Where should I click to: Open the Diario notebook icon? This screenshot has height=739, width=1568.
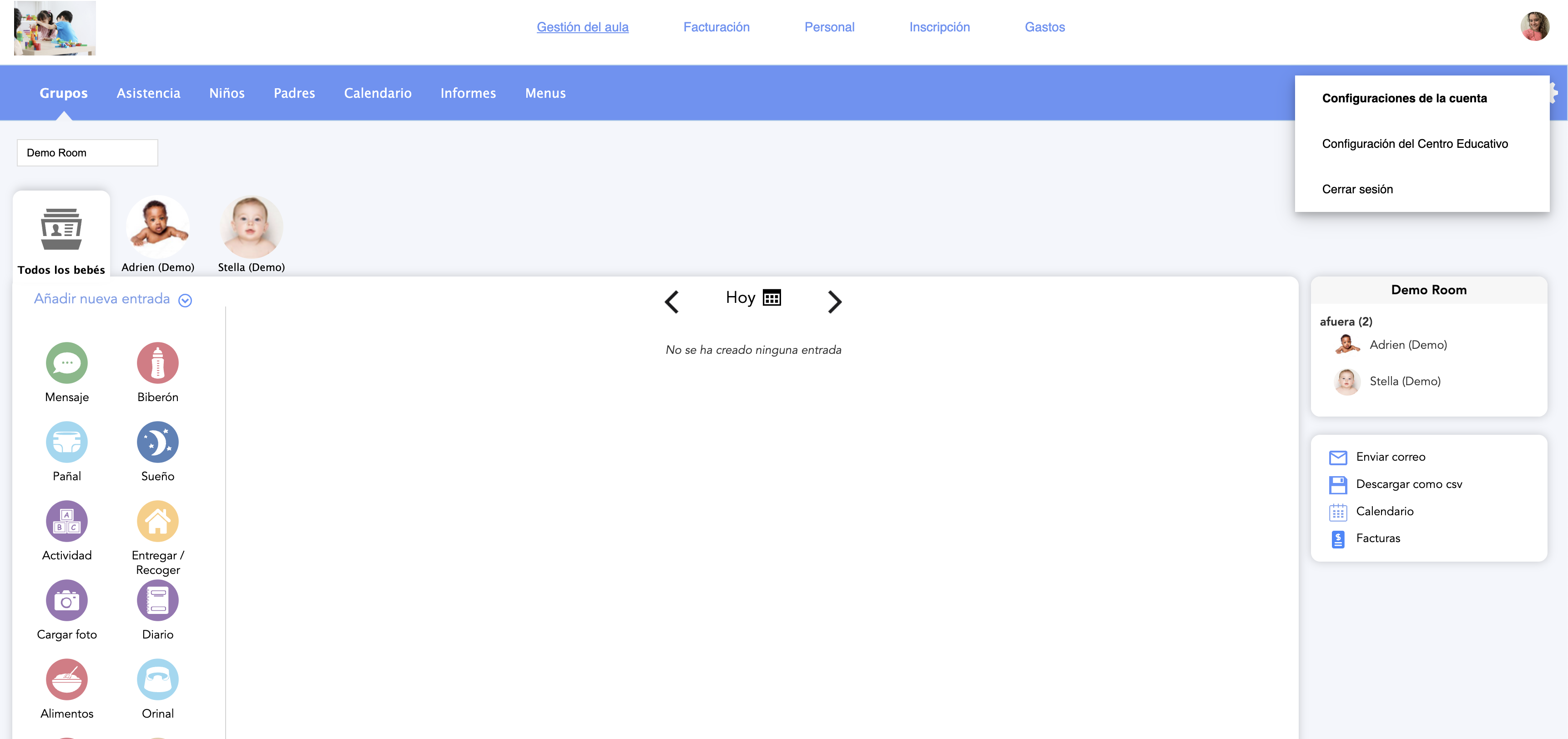(x=158, y=600)
